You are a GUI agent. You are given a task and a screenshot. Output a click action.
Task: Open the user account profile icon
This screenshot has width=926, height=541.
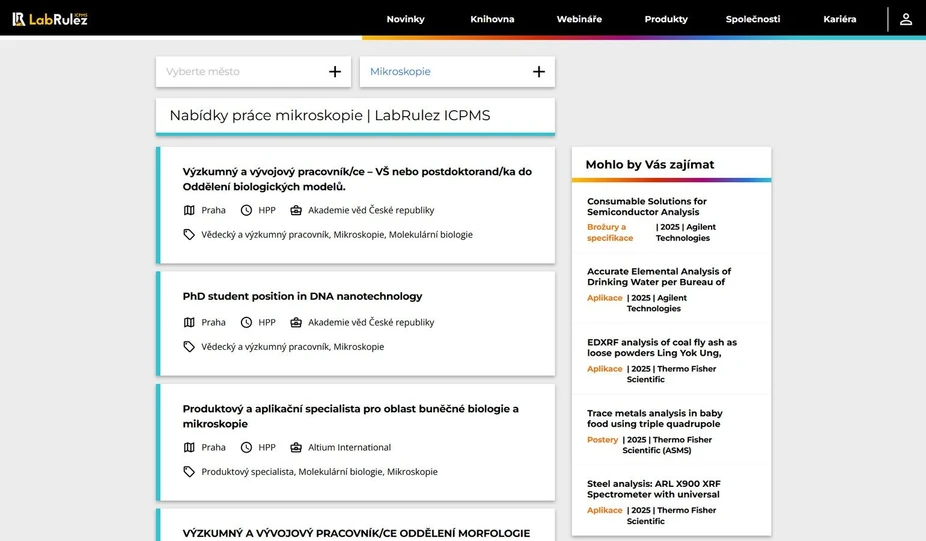pyautogui.click(x=905, y=19)
